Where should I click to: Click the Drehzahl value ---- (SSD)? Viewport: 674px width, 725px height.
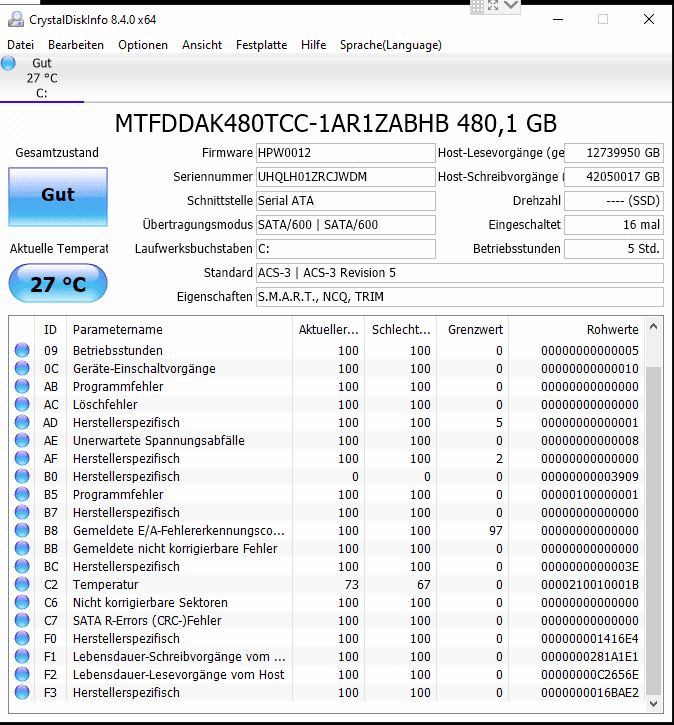614,201
